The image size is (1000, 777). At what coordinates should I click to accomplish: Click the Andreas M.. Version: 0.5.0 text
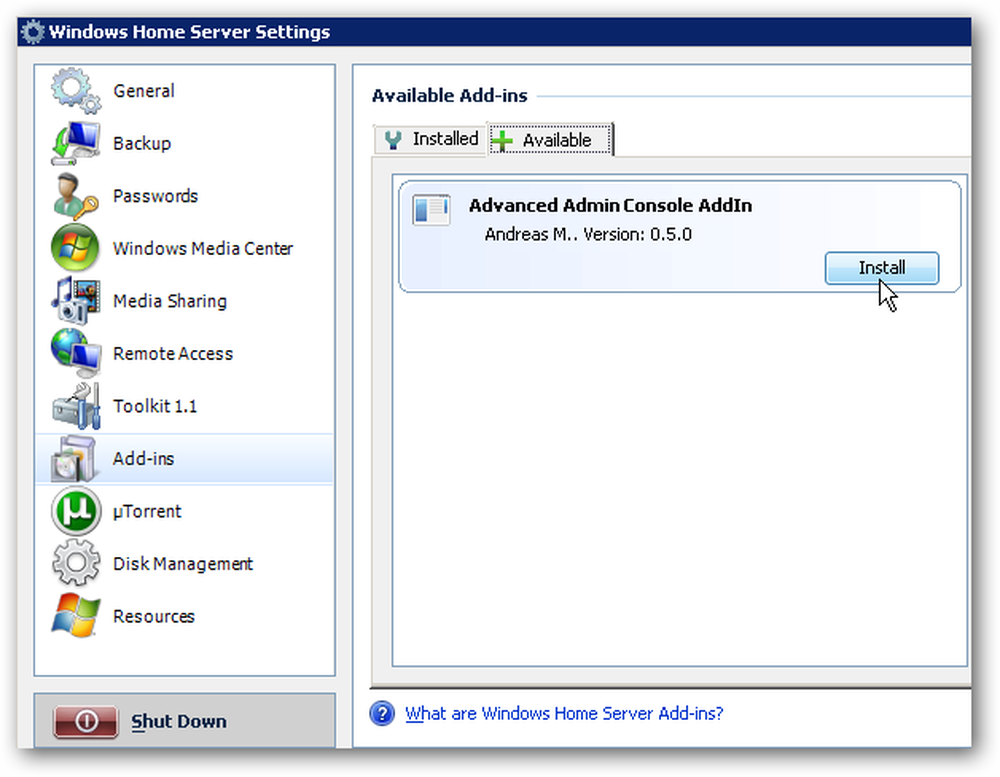[x=588, y=234]
